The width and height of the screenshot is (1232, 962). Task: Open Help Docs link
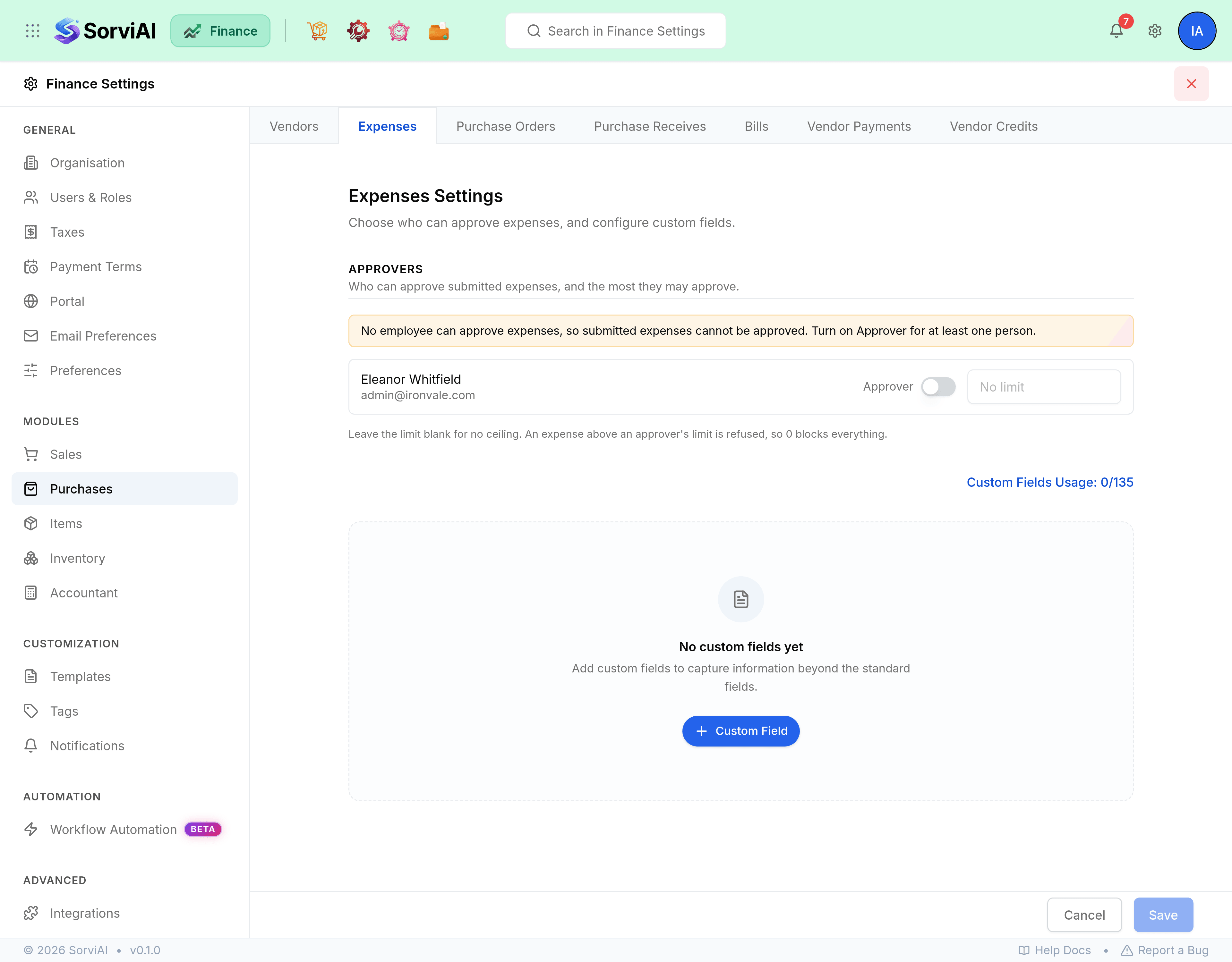pos(1055,950)
